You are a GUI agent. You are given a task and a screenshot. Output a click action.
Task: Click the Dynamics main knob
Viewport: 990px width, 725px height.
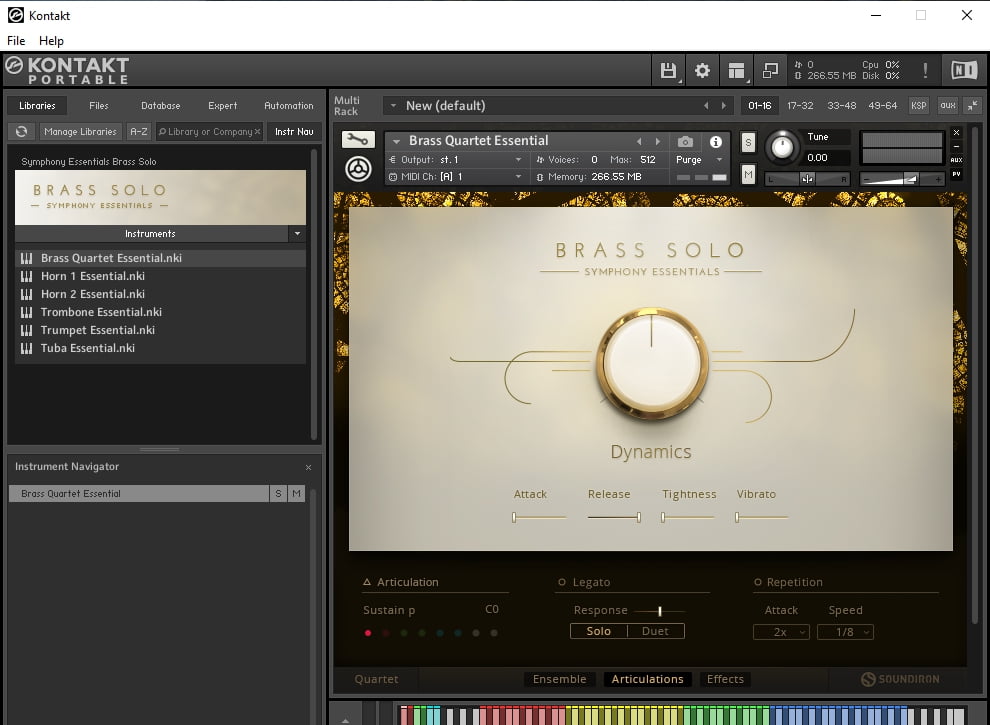[x=652, y=364]
